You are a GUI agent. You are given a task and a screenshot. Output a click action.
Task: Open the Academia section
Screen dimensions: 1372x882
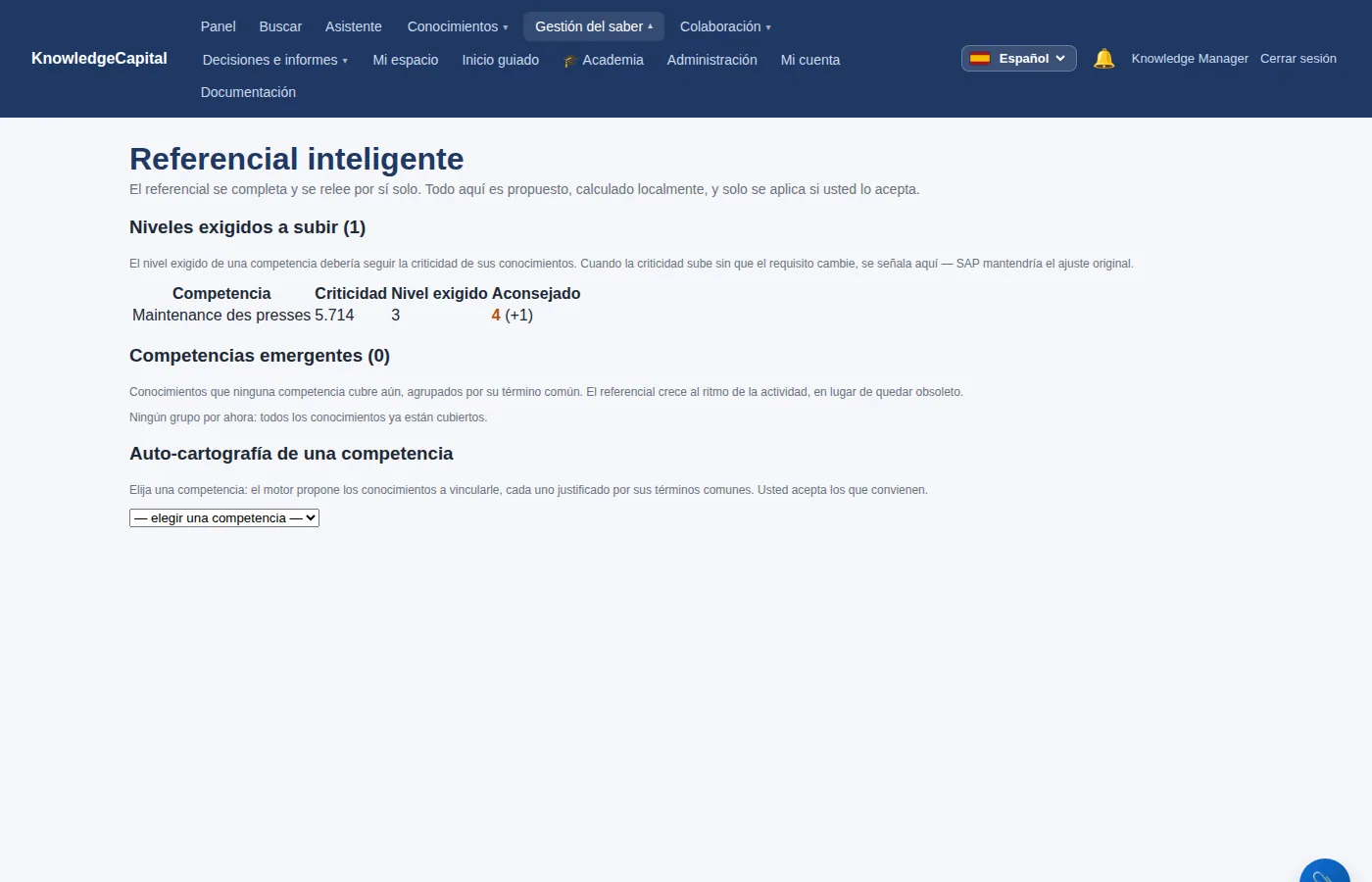tap(604, 60)
